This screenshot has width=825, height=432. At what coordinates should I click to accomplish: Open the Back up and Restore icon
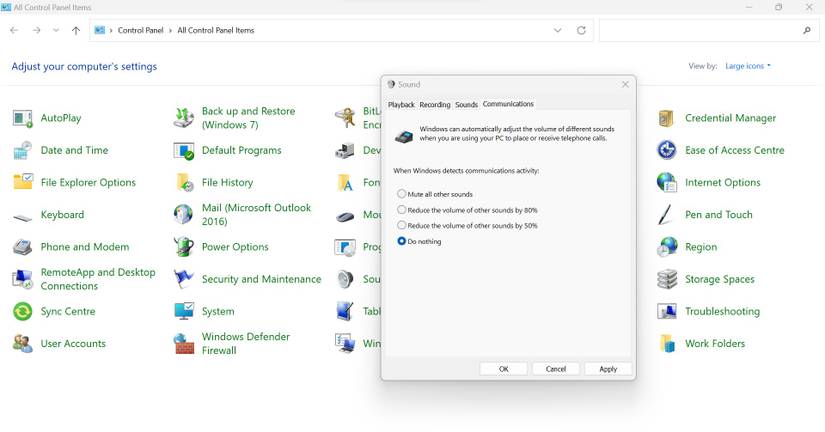tap(184, 118)
